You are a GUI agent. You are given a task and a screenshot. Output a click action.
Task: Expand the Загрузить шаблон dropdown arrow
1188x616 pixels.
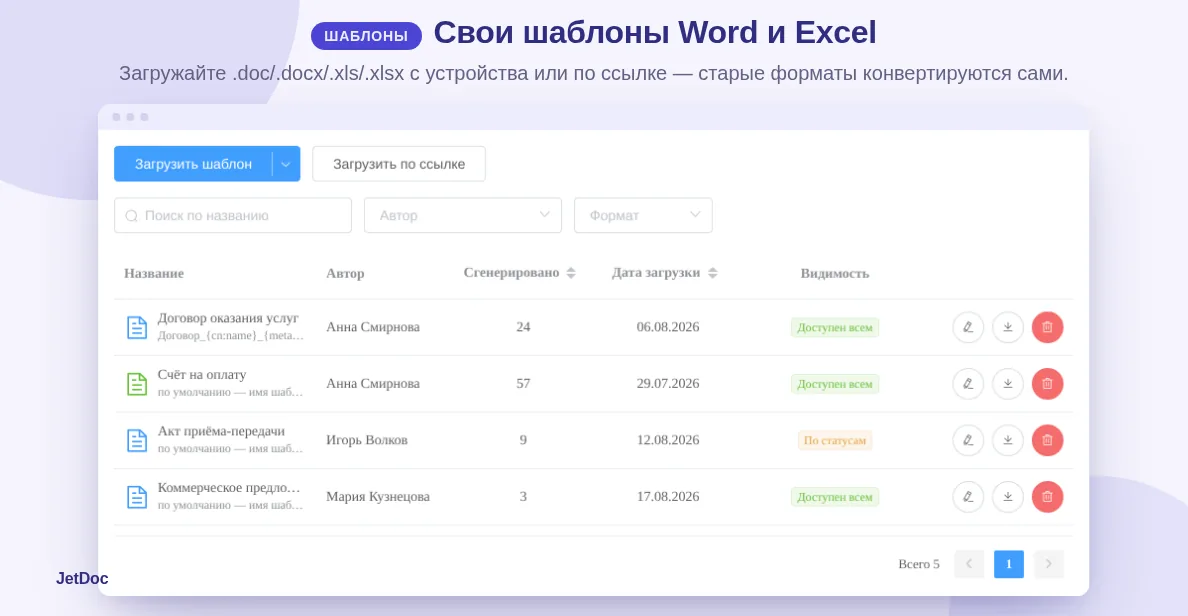click(286, 164)
